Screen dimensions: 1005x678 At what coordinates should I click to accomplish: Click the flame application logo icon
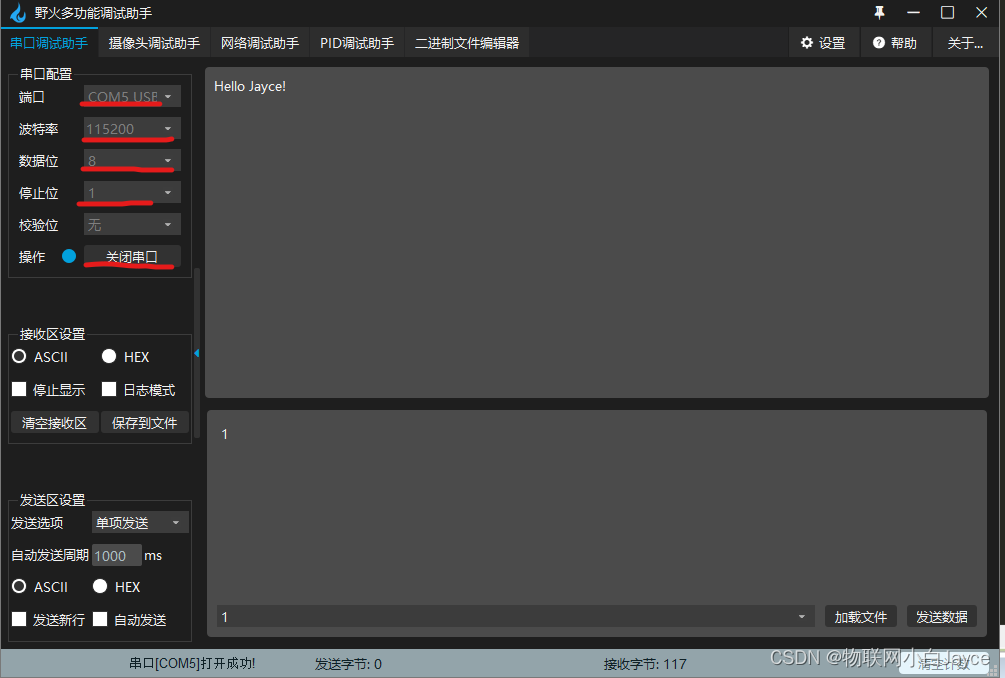point(18,12)
